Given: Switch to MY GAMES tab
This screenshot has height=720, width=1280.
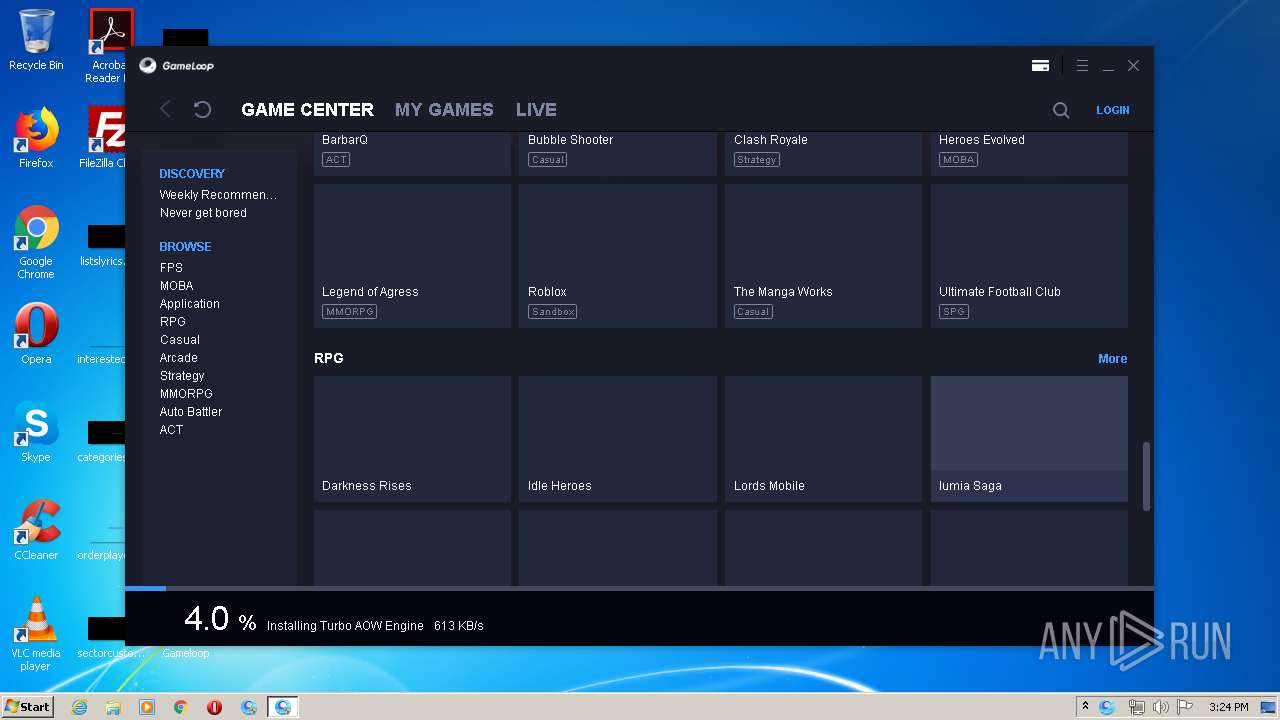Looking at the screenshot, I should (444, 110).
